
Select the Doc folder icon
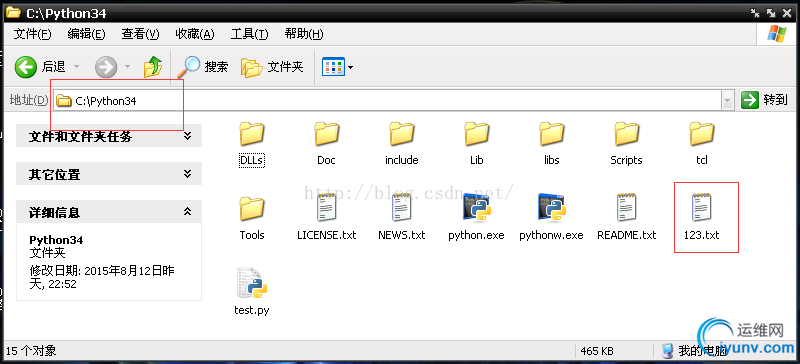pyautogui.click(x=327, y=134)
